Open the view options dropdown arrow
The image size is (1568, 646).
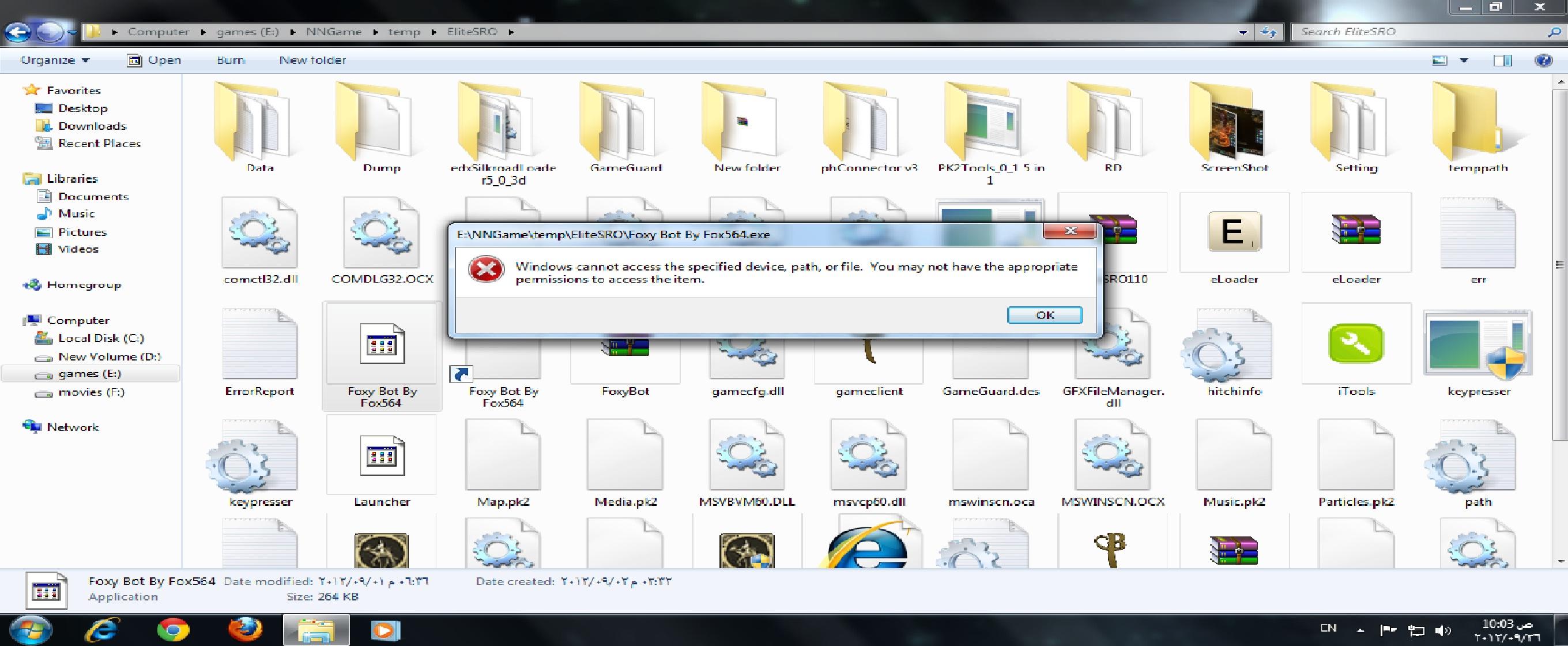[x=1464, y=61]
